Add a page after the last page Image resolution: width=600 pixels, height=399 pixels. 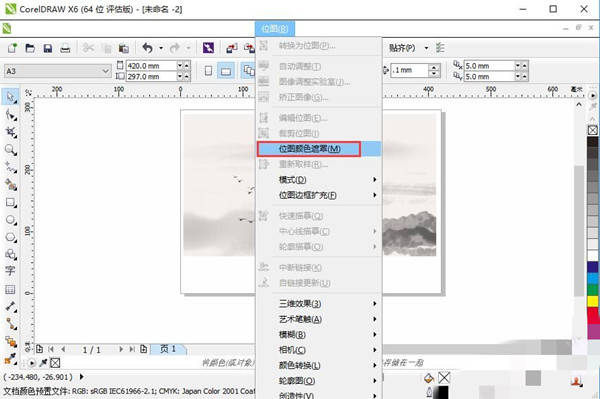point(143,349)
